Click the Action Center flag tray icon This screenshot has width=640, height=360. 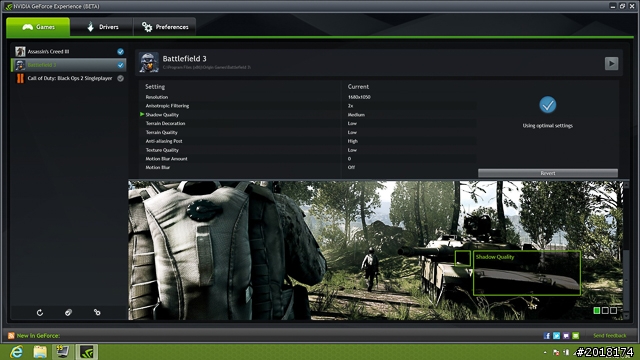(x=556, y=352)
